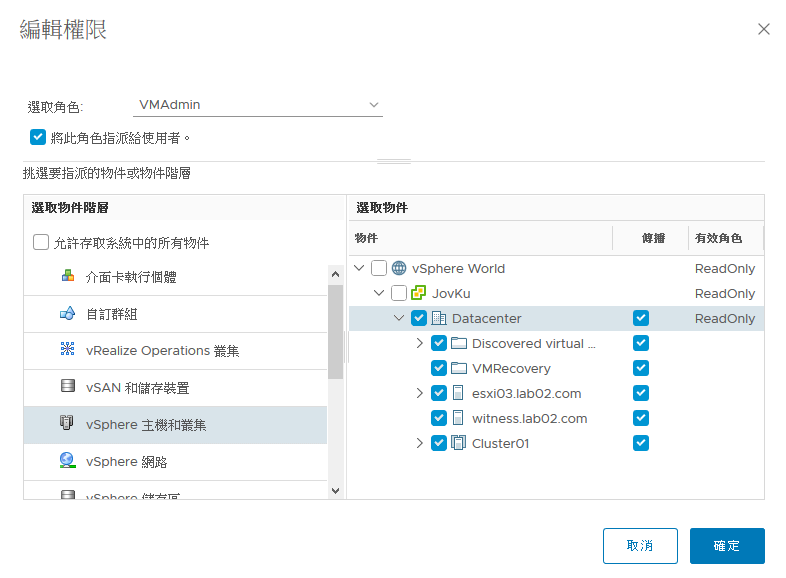Click the hierarchy list scroll down arrow
This screenshot has height=578, width=786.
(x=336, y=490)
